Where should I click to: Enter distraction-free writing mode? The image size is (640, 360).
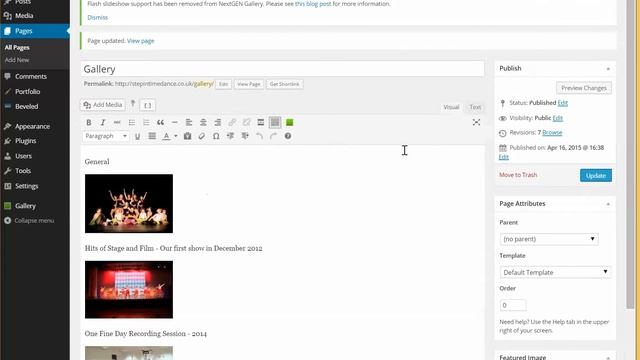click(476, 122)
